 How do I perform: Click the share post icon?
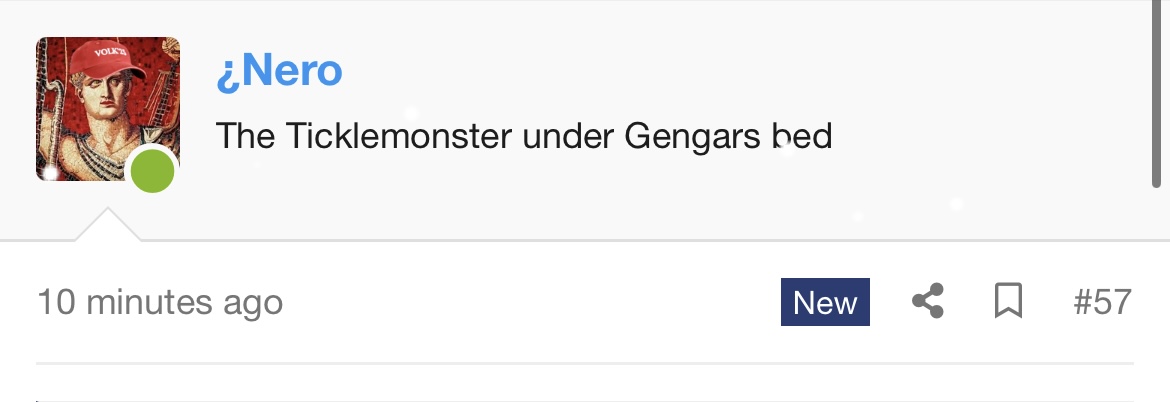point(928,301)
